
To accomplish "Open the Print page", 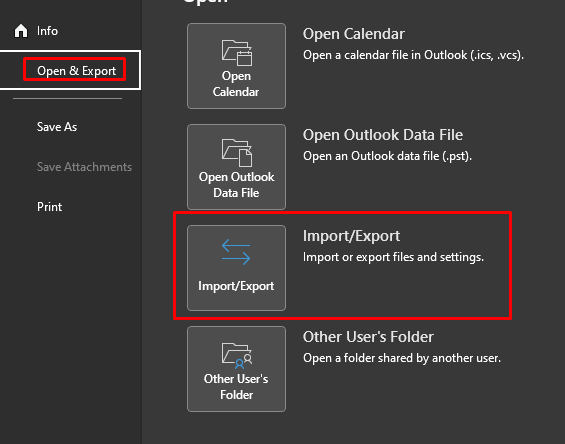I will [49, 207].
